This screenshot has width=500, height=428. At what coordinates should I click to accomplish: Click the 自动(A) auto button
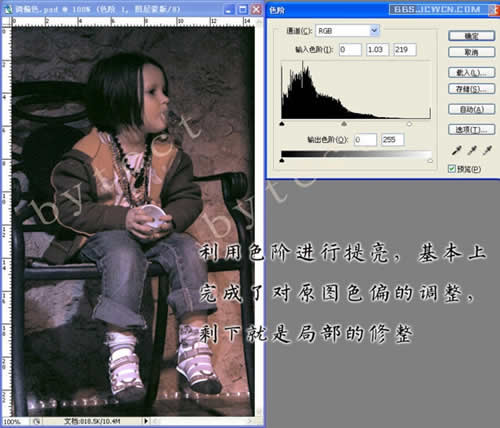pyautogui.click(x=471, y=109)
